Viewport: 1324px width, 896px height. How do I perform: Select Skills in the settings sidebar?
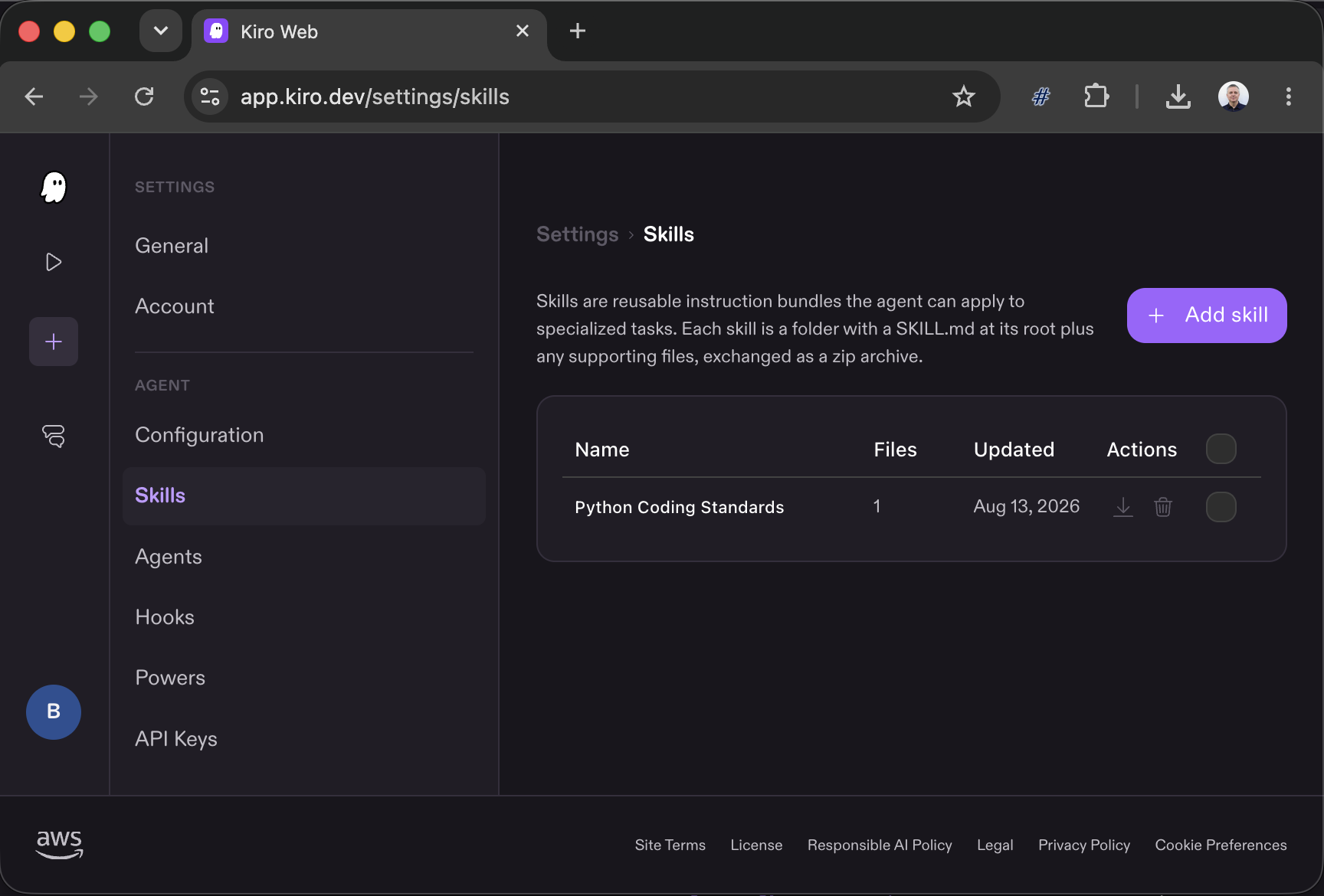(x=304, y=495)
